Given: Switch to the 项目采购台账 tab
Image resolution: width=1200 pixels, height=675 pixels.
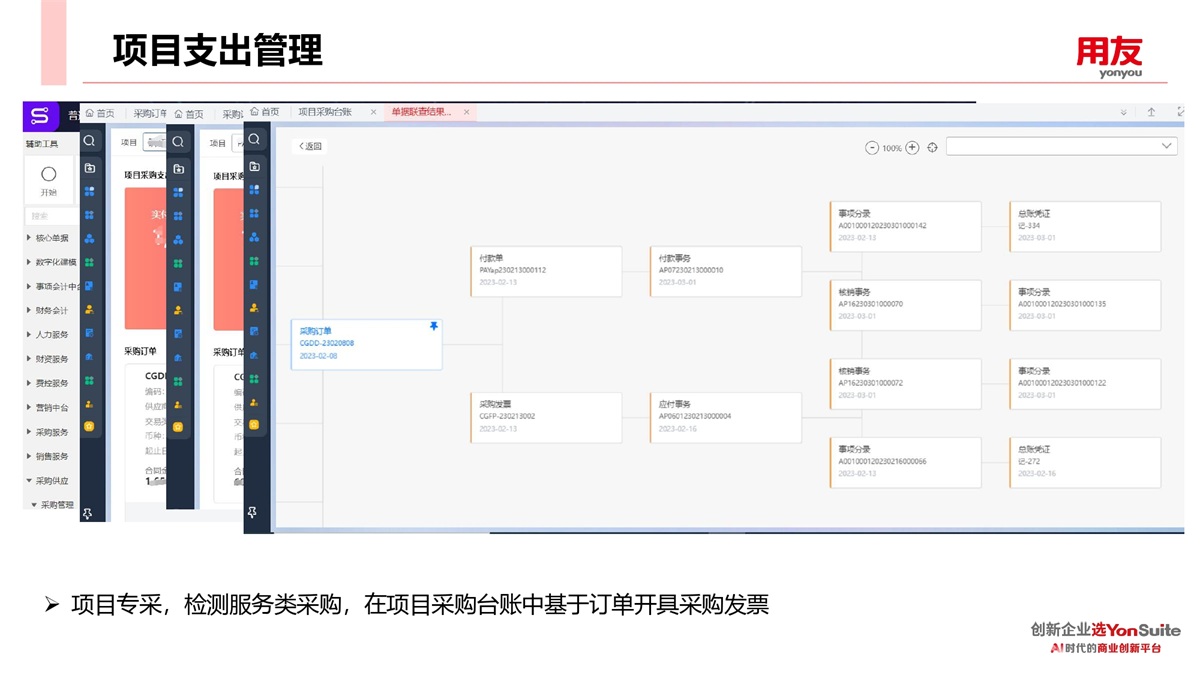Looking at the screenshot, I should click(325, 112).
